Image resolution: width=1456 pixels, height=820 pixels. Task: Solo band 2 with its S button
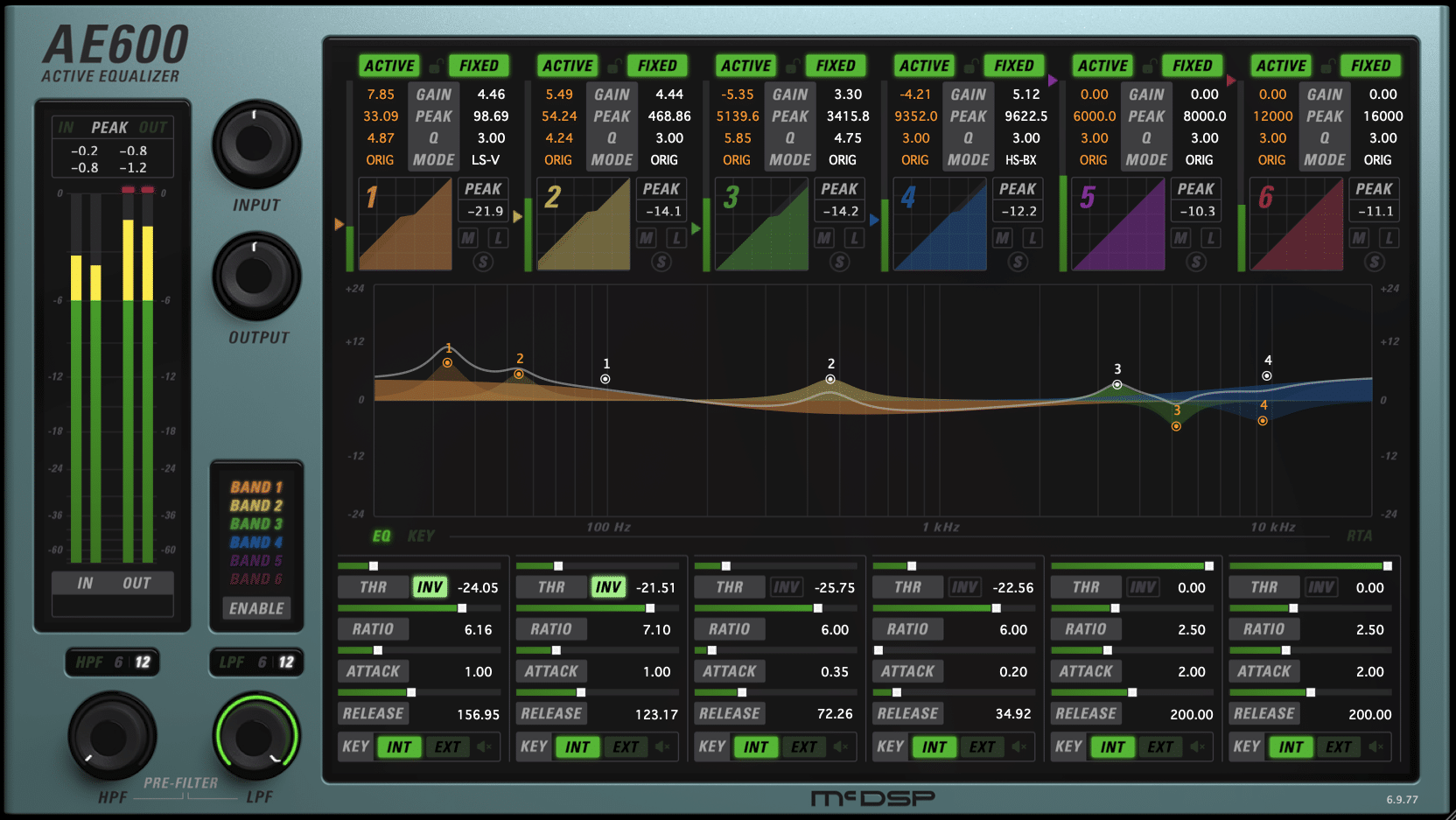pos(661,262)
